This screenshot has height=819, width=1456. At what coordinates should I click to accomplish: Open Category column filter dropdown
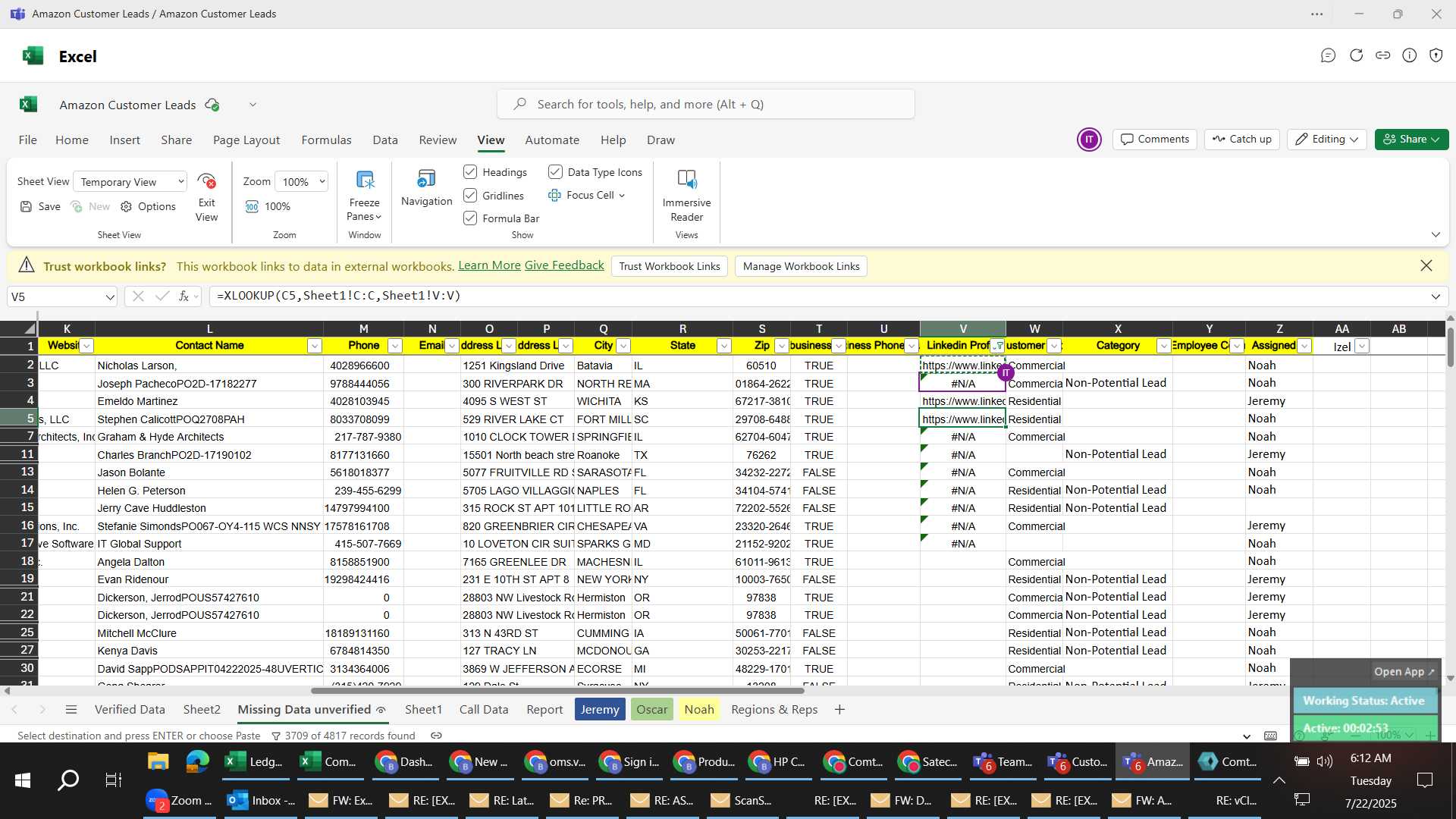[1163, 346]
